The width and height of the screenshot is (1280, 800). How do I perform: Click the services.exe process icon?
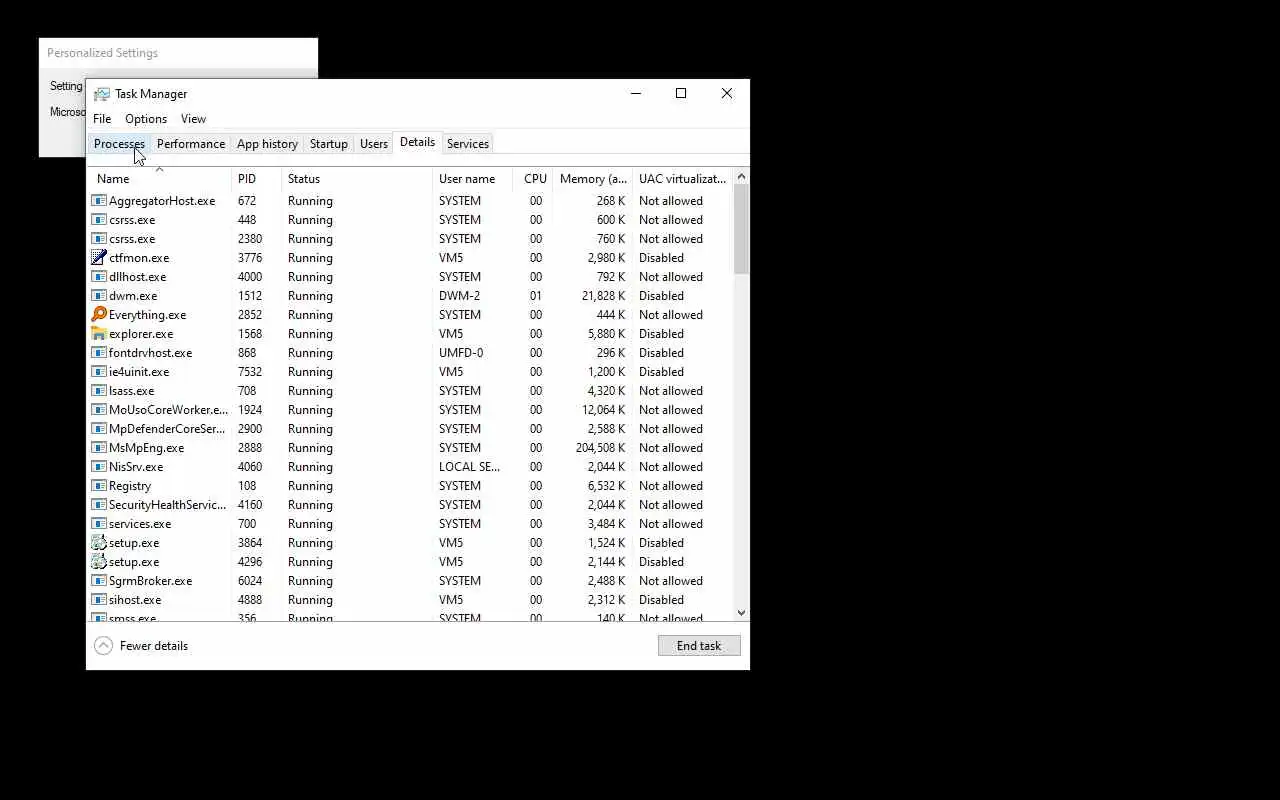(99, 524)
